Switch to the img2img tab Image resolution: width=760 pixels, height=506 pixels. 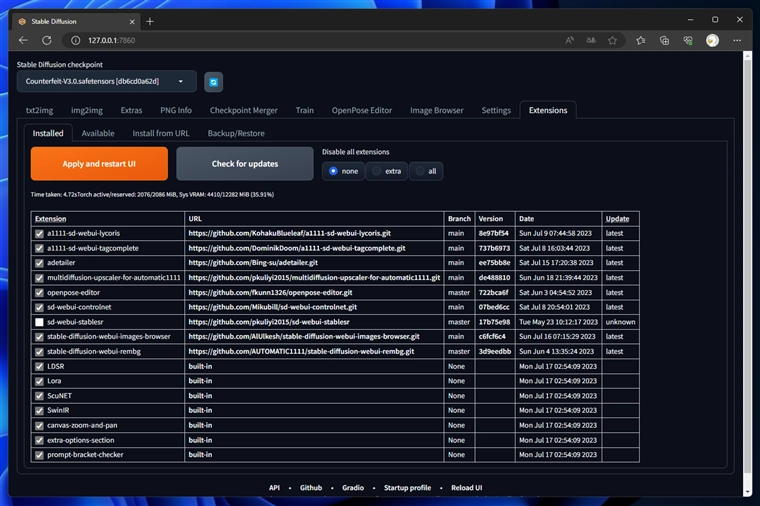(87, 111)
